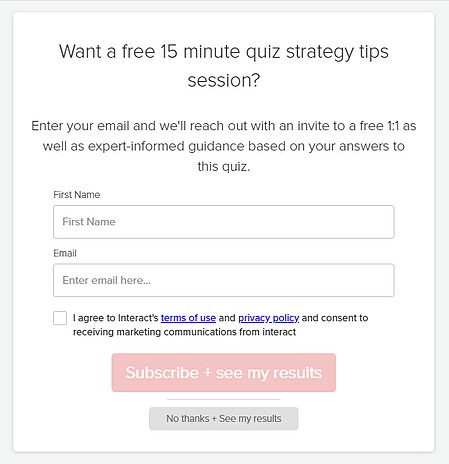The height and width of the screenshot is (464, 449).
Task: Click 'receiving marketing communications from interact' line
Action: click(x=184, y=332)
